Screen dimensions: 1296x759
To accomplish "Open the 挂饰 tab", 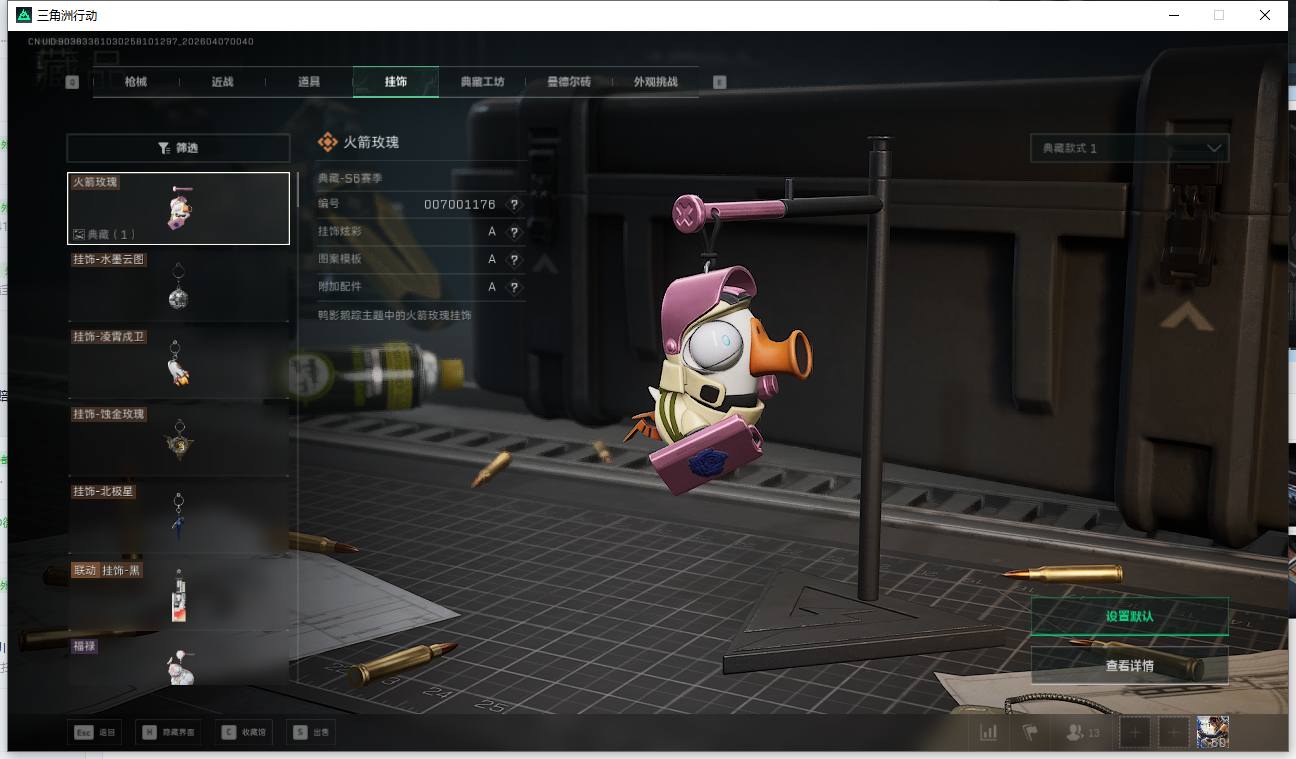I will point(396,82).
